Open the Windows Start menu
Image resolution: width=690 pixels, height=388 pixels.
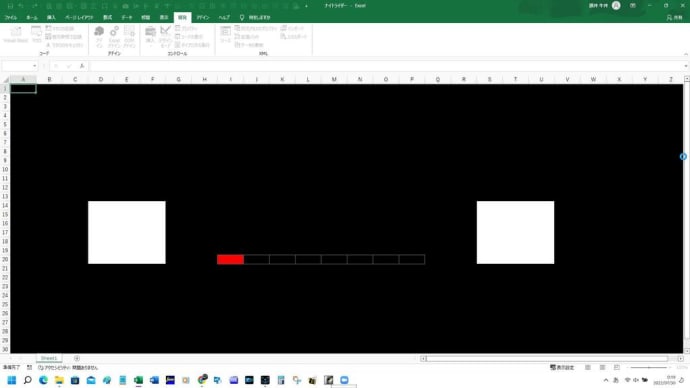12,380
